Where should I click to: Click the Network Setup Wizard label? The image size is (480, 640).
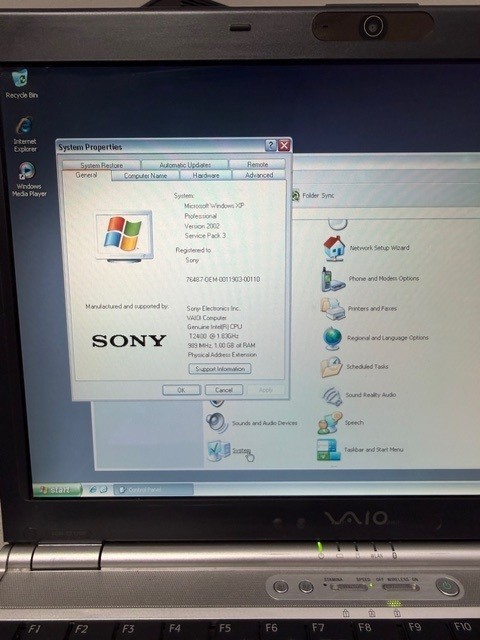(379, 248)
